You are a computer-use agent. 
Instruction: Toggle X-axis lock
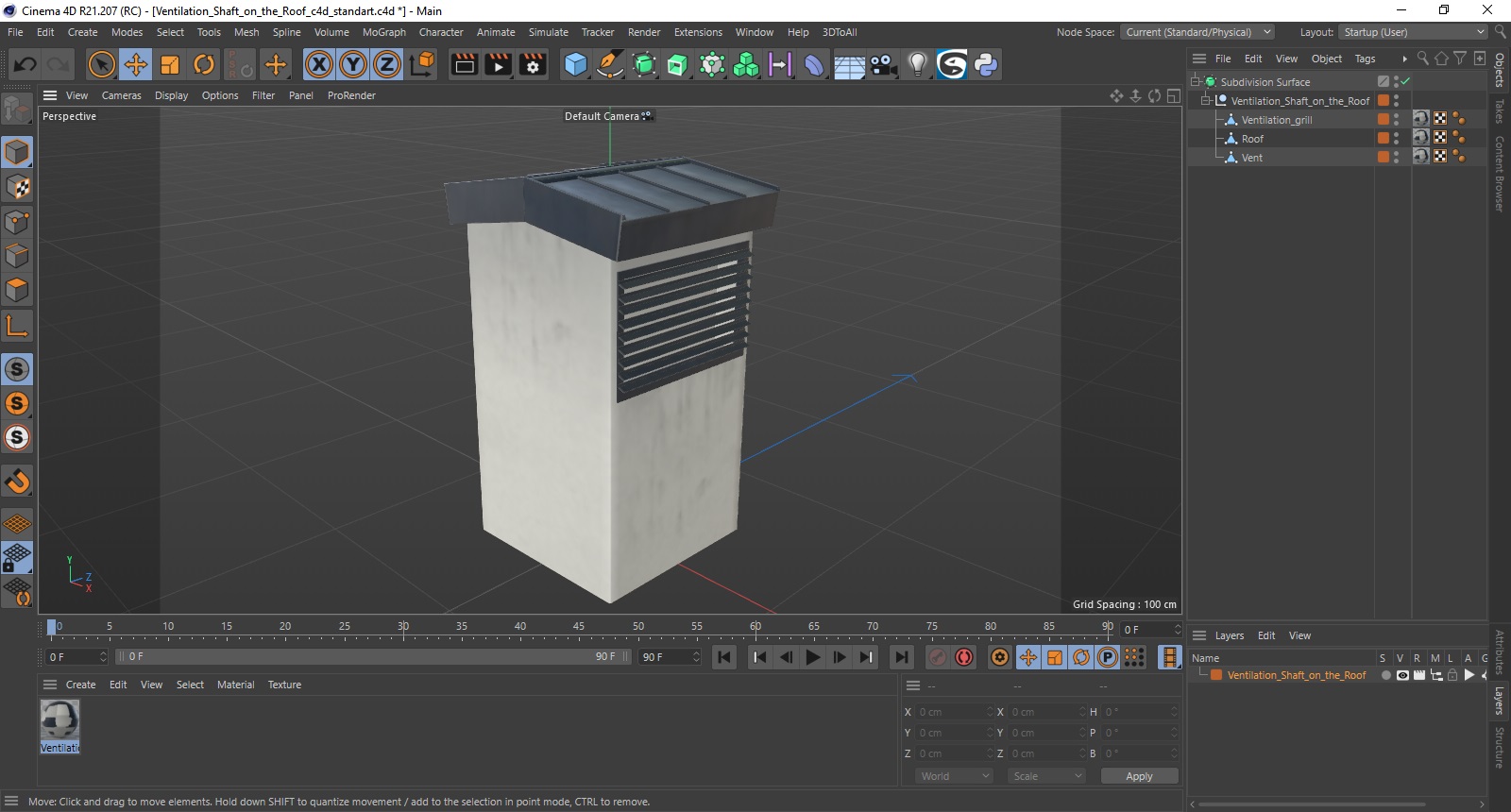click(x=319, y=64)
